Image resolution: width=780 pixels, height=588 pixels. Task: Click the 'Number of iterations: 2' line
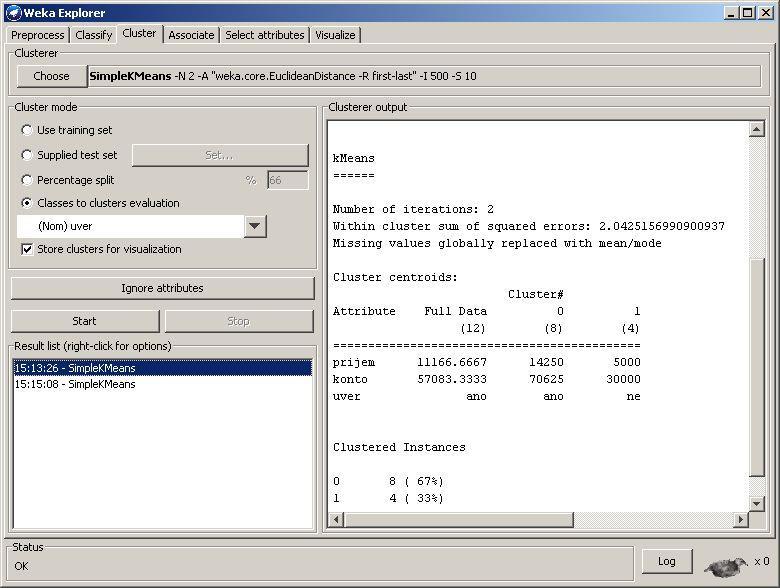(413, 209)
